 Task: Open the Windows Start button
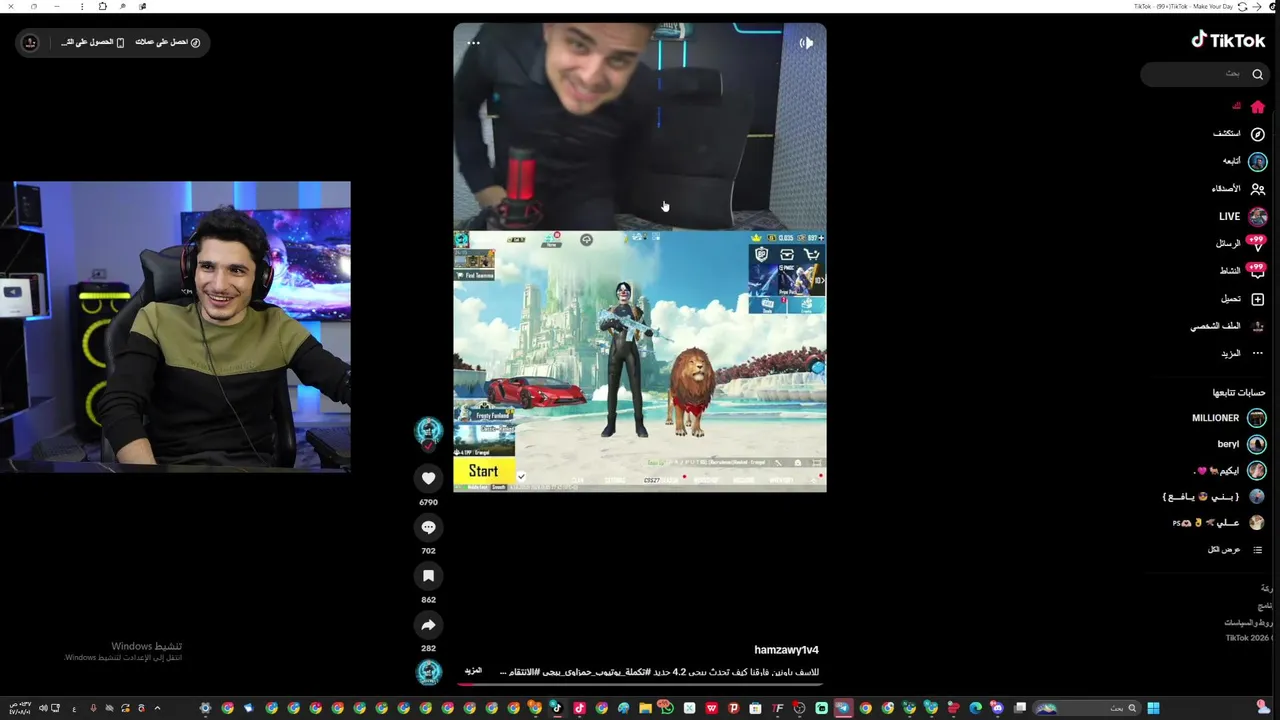(1153, 708)
